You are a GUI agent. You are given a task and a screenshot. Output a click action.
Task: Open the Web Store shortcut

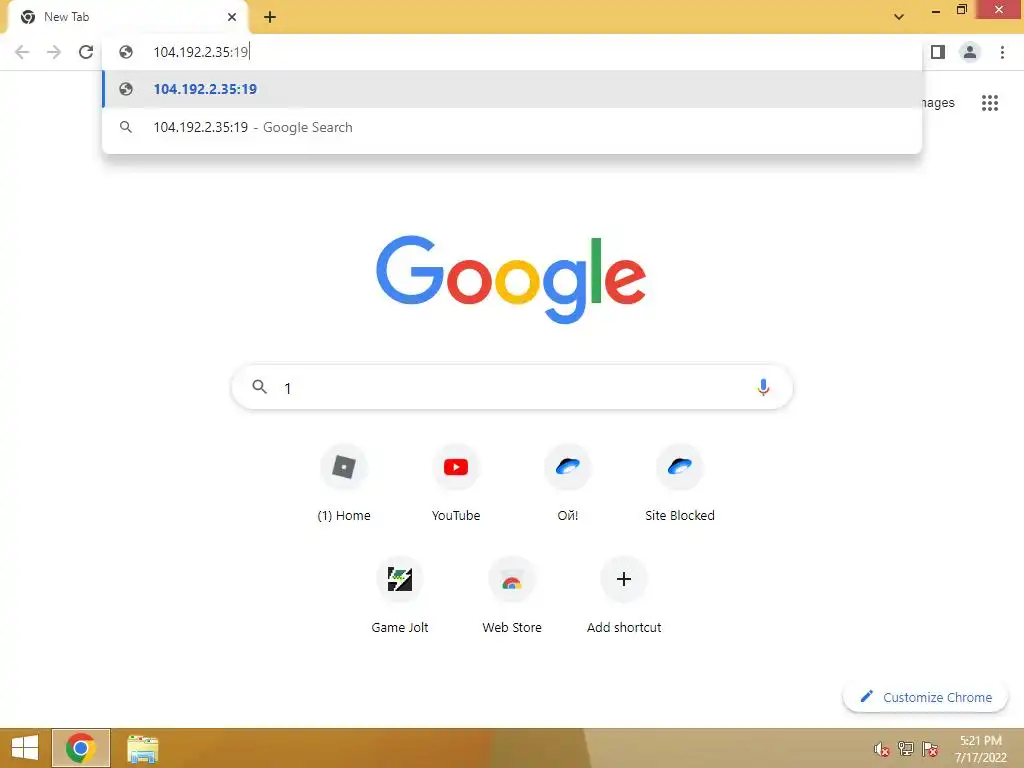(x=512, y=594)
